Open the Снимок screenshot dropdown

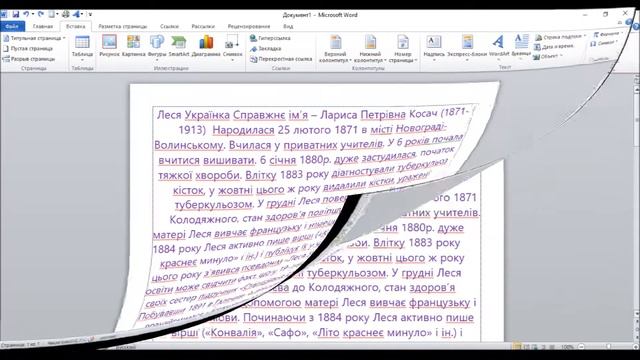[233, 48]
